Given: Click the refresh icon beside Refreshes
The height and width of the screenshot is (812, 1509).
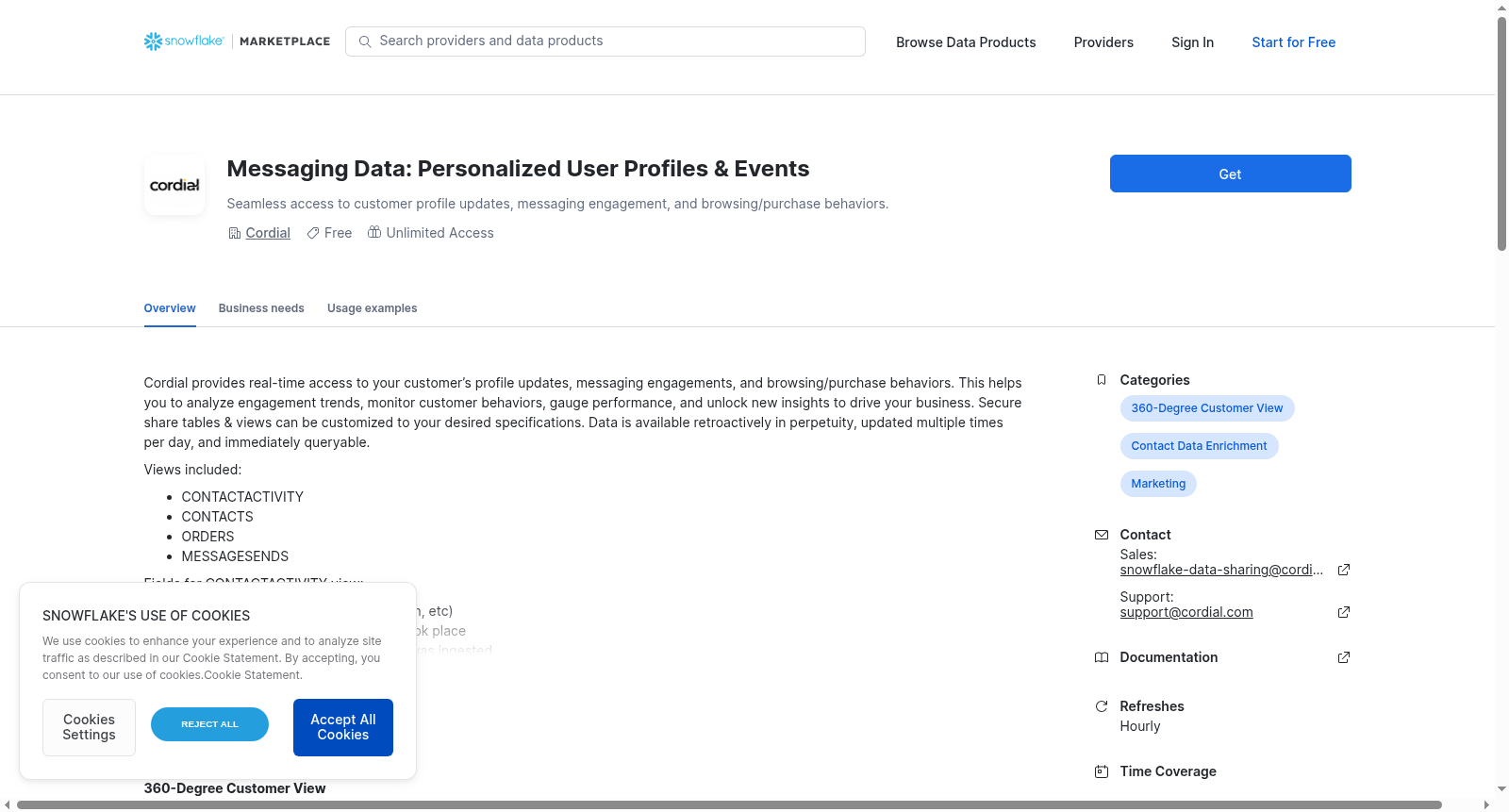Looking at the screenshot, I should click(1102, 706).
